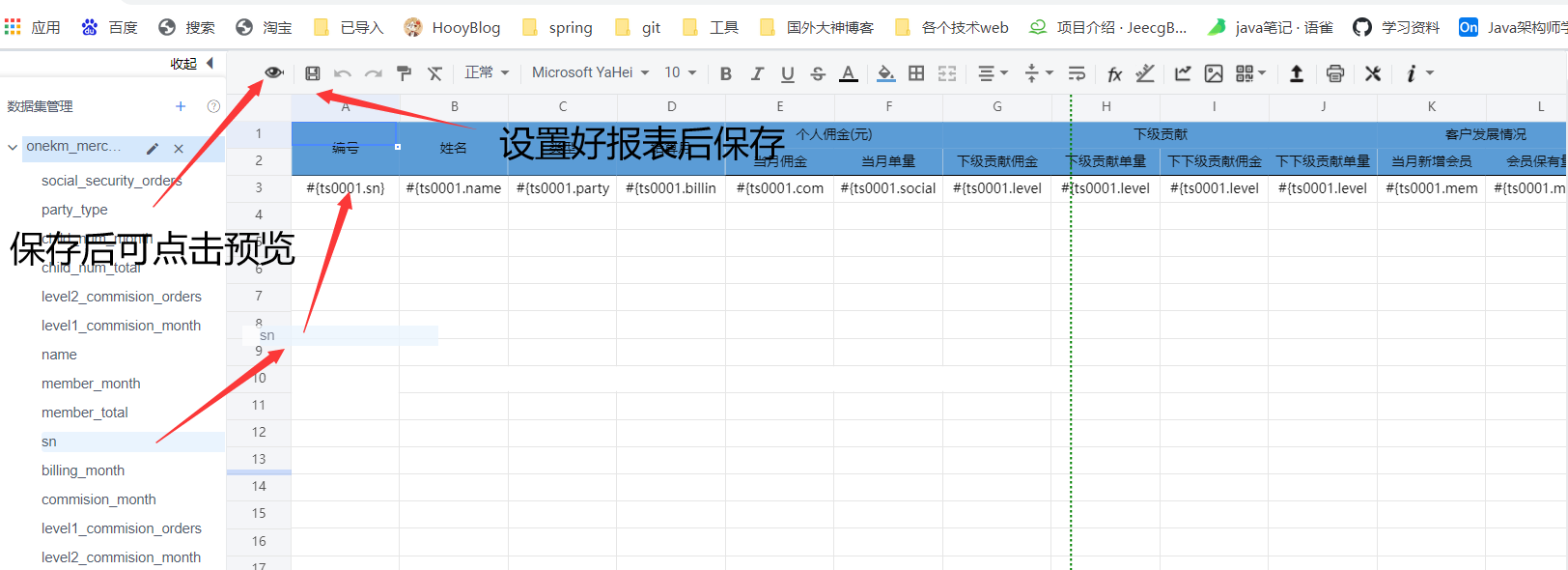Click the diagonal line ruler icon
Viewport: 1568px width, 570px height.
[x=1145, y=73]
